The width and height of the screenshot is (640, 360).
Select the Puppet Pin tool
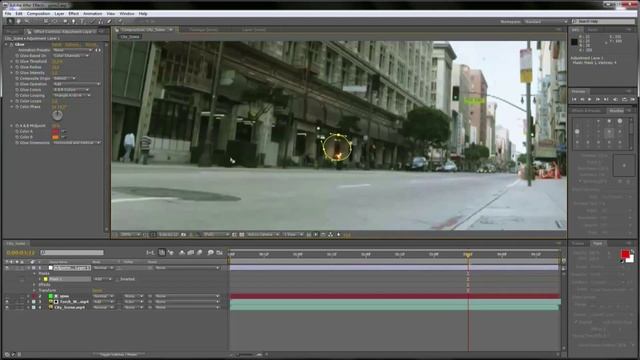point(120,21)
